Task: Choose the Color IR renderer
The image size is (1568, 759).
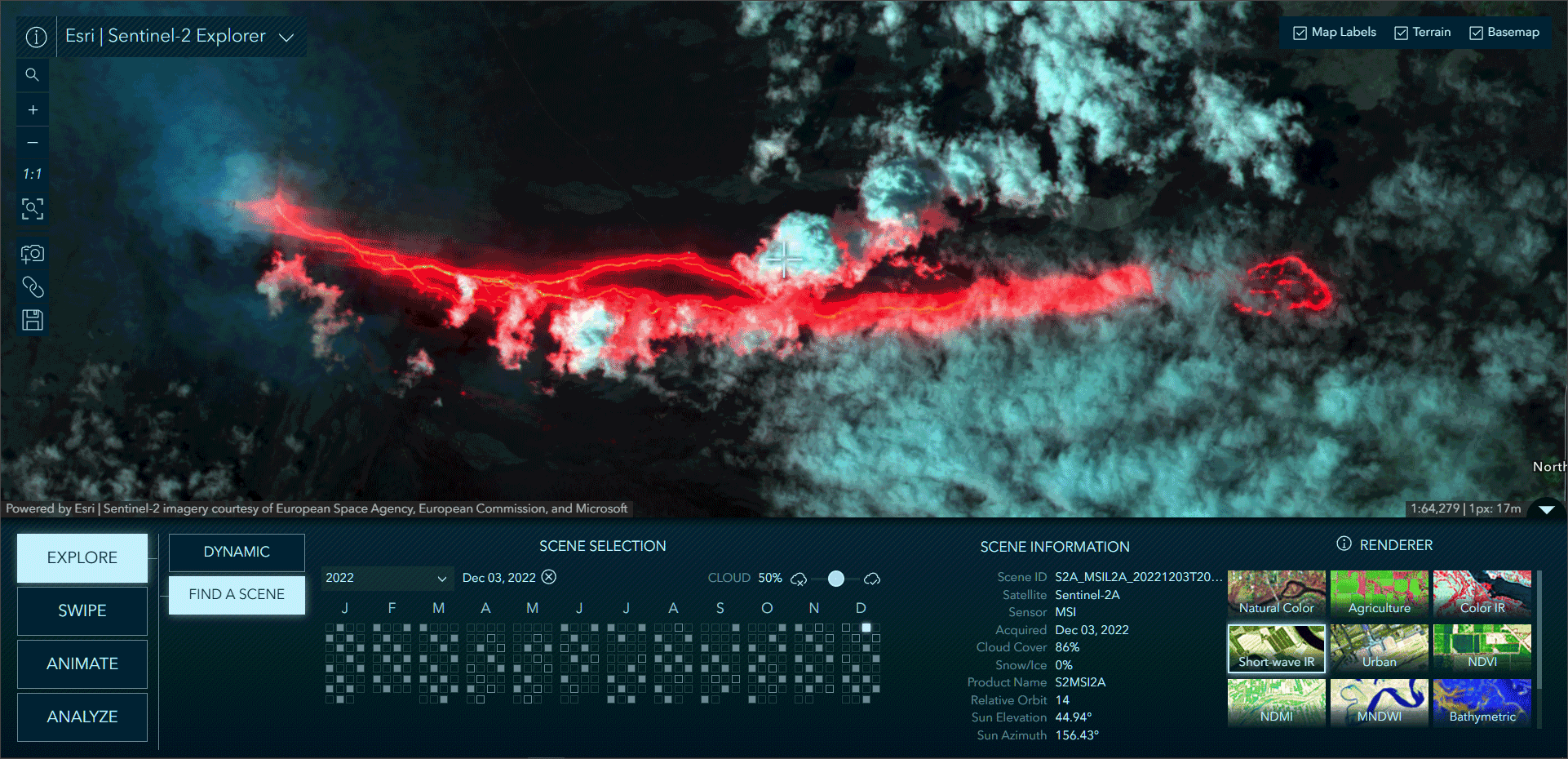Action: (x=1482, y=593)
